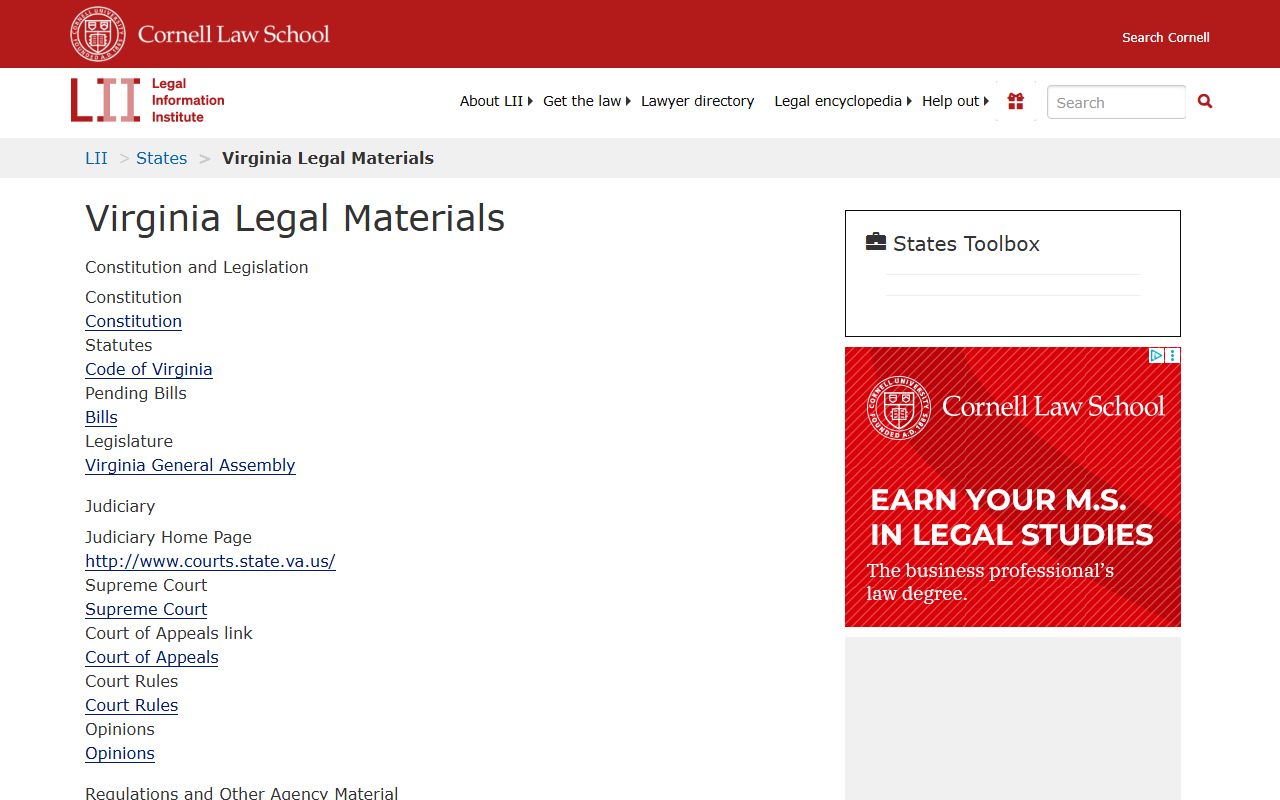Click the ad options dots icon
This screenshot has height=800, width=1280.
[x=1173, y=355]
